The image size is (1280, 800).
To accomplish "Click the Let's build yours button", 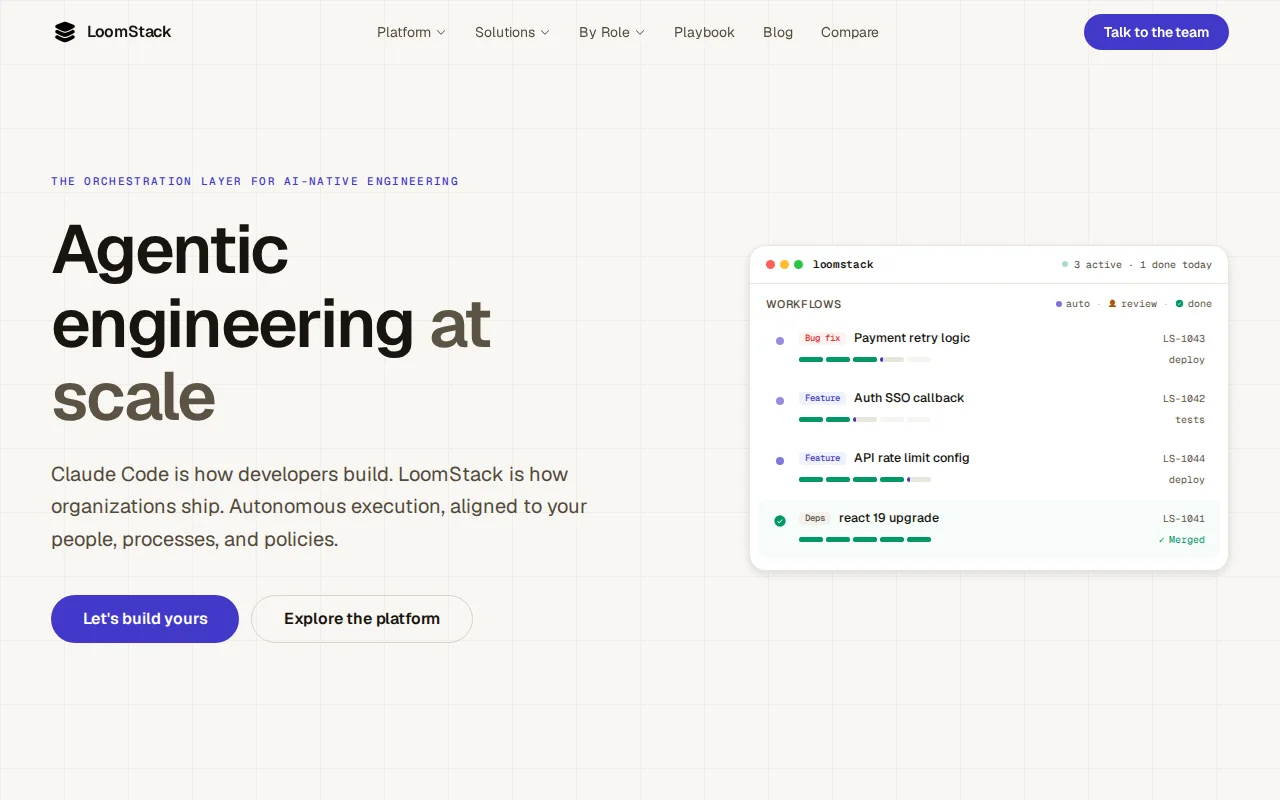I will click(x=145, y=619).
